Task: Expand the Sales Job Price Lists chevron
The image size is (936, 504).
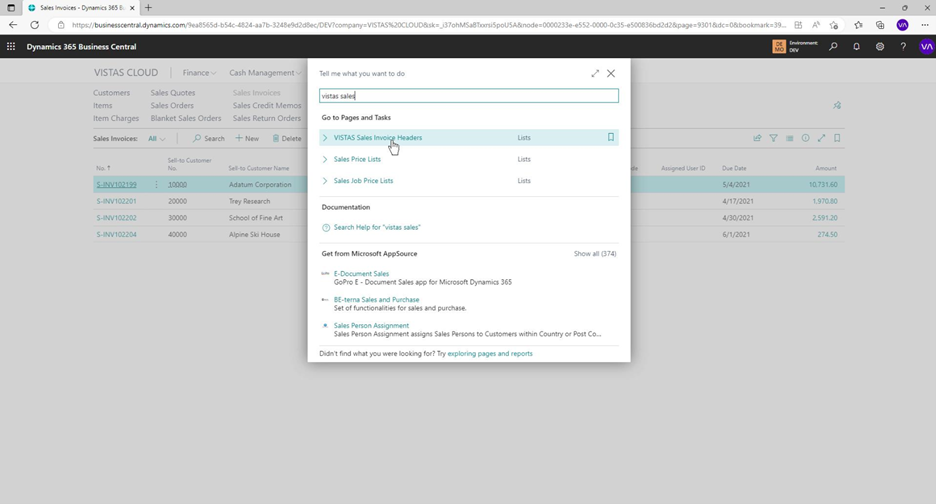Action: (325, 181)
